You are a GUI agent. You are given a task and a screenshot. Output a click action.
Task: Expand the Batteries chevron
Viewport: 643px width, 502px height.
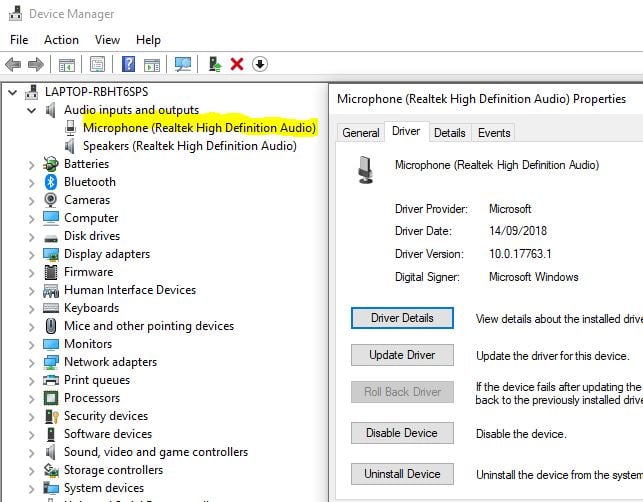point(32,165)
